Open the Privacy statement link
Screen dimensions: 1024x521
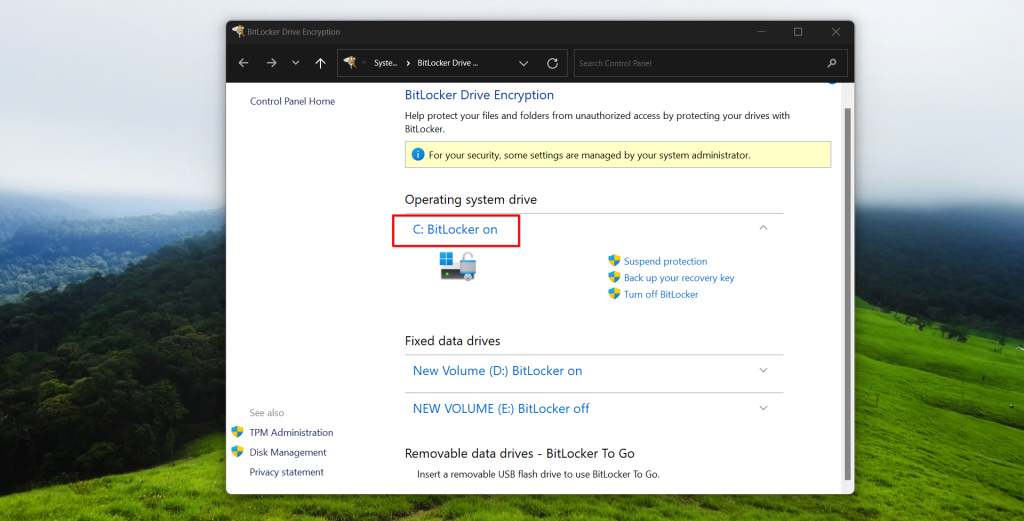point(286,472)
